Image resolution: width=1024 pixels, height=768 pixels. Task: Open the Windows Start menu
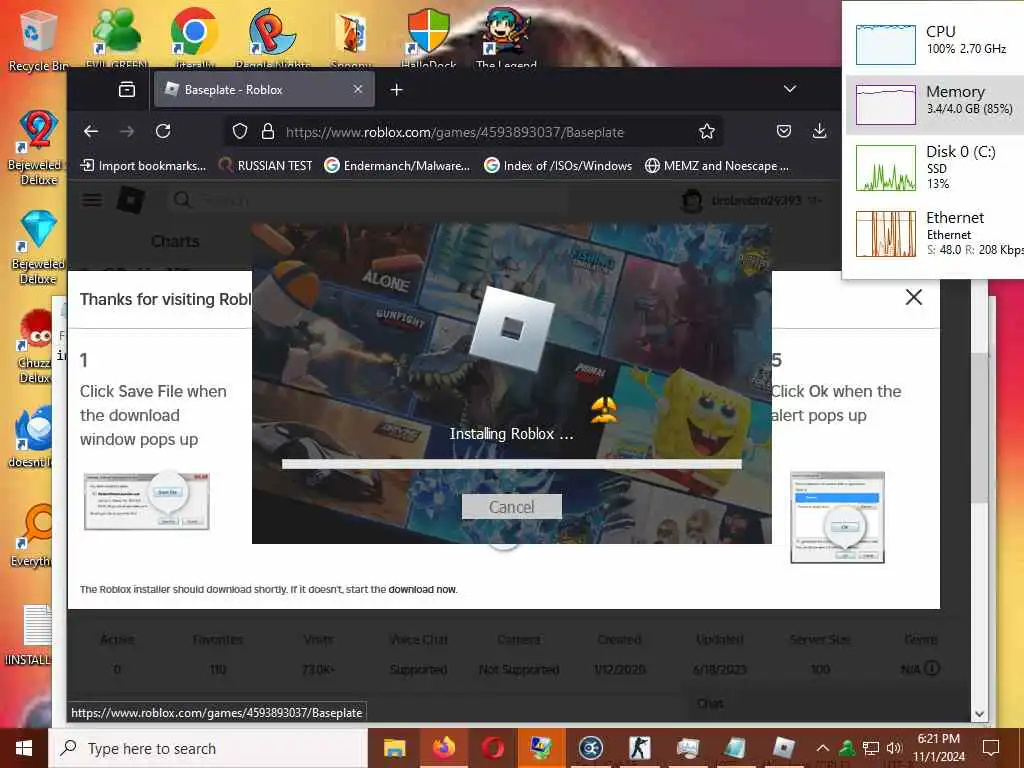24,748
